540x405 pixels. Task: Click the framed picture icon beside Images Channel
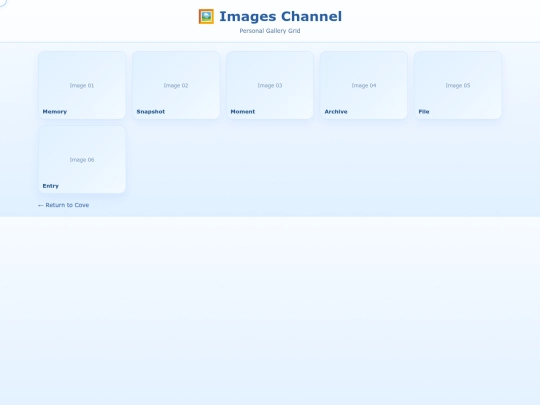click(x=206, y=17)
